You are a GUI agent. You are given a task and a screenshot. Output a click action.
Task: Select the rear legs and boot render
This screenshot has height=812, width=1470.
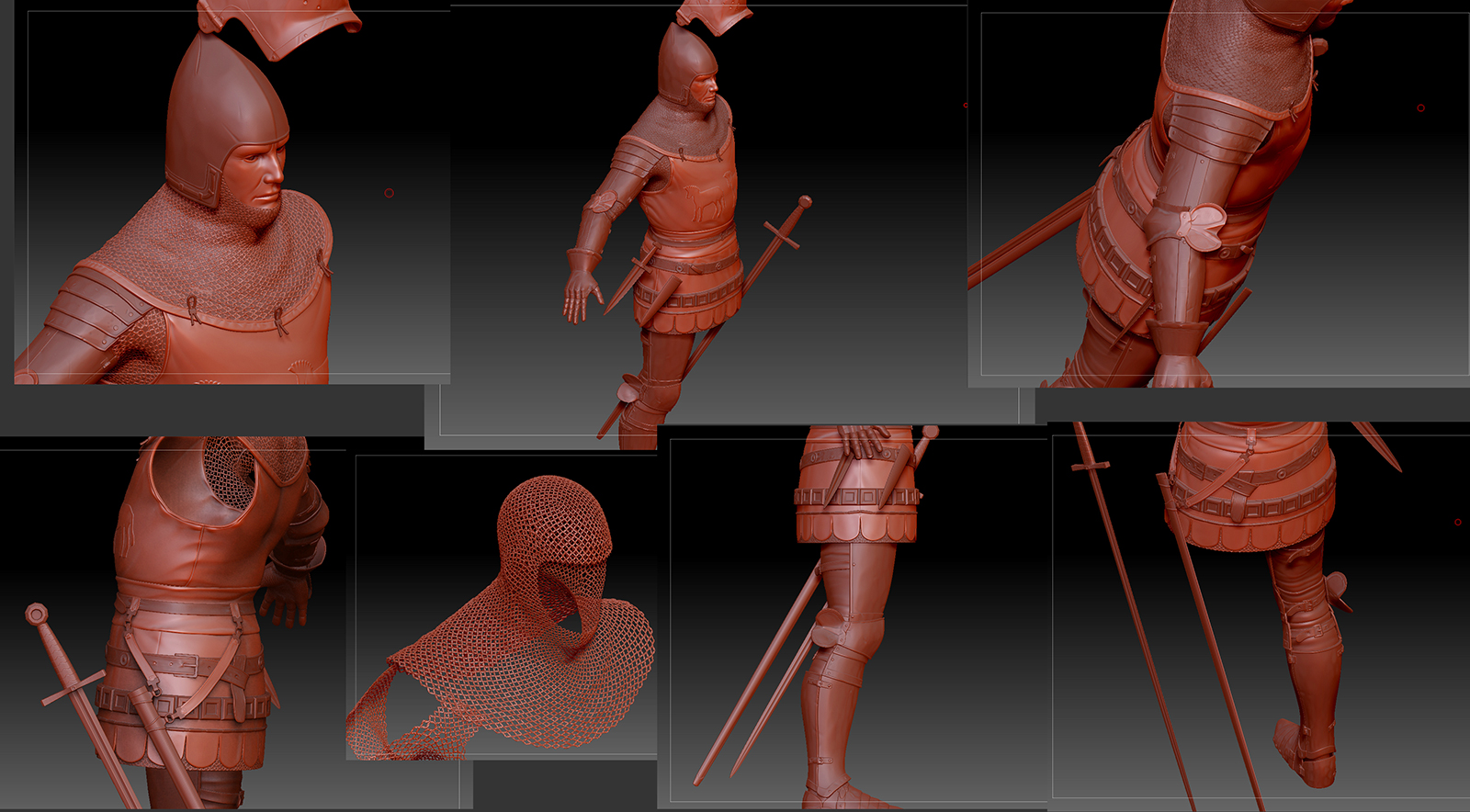[1259, 617]
